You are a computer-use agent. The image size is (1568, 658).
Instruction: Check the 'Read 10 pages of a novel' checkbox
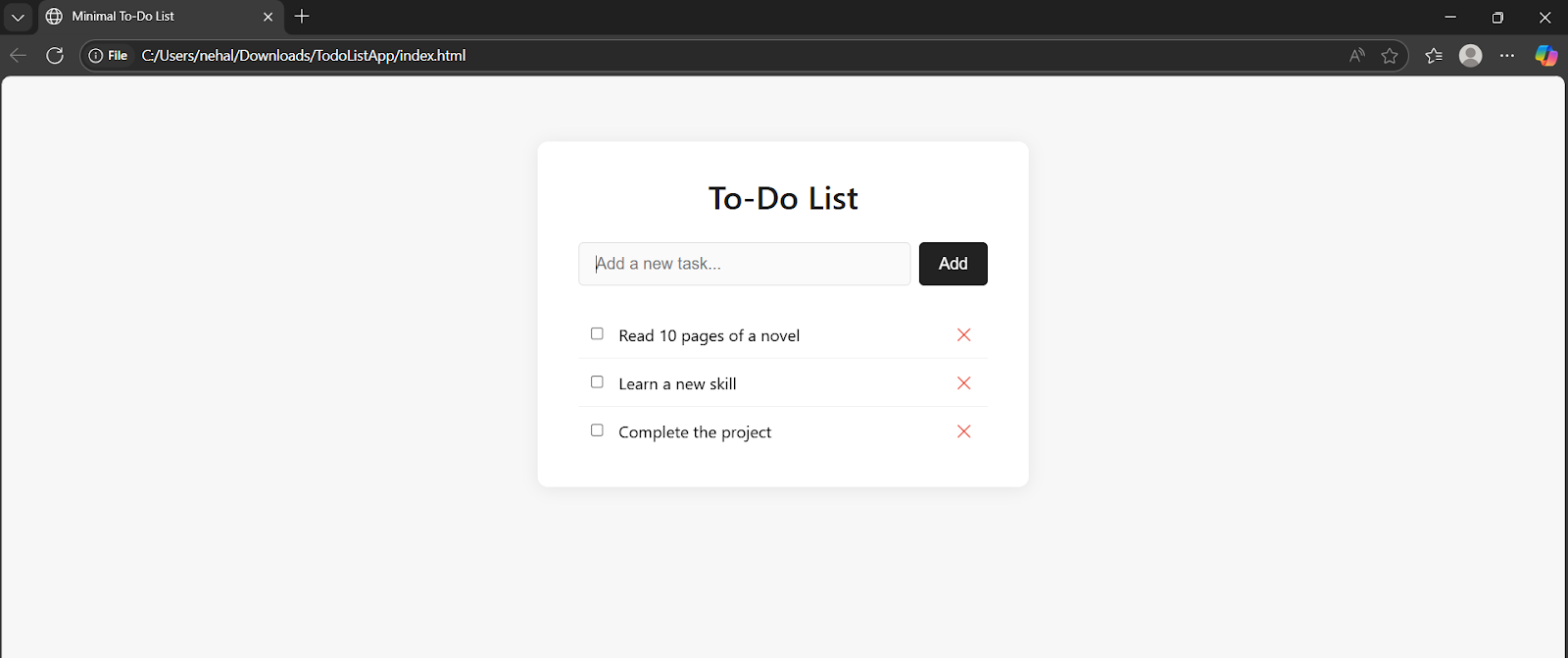pos(596,333)
